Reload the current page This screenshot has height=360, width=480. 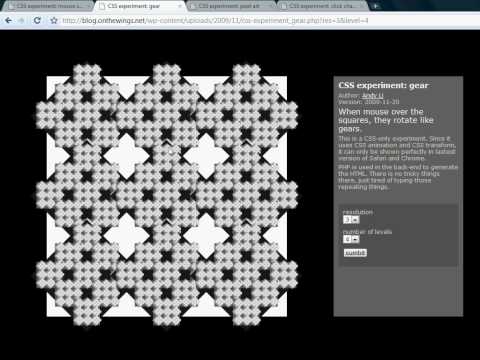(37, 21)
